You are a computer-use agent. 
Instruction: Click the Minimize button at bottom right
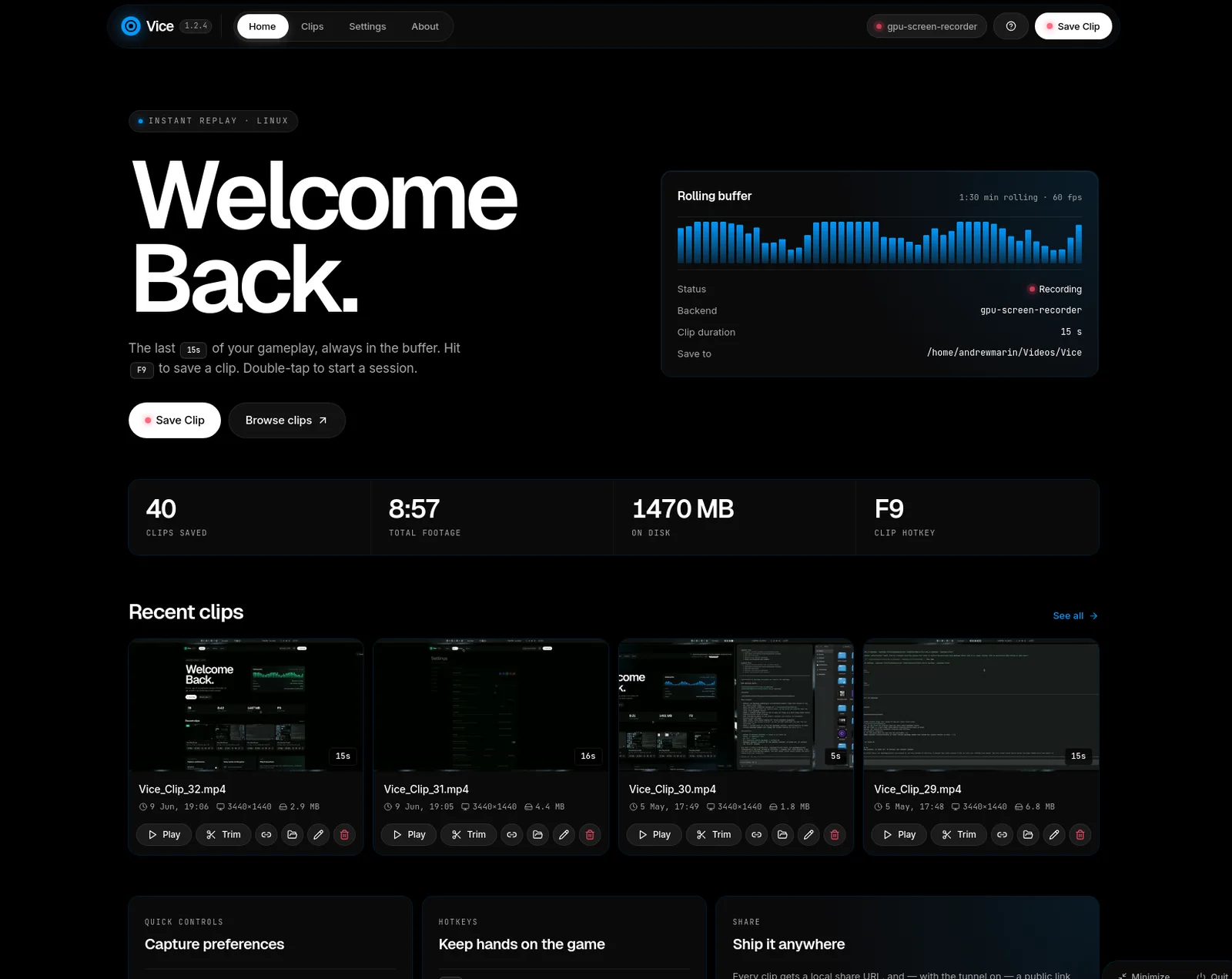pos(1144,974)
